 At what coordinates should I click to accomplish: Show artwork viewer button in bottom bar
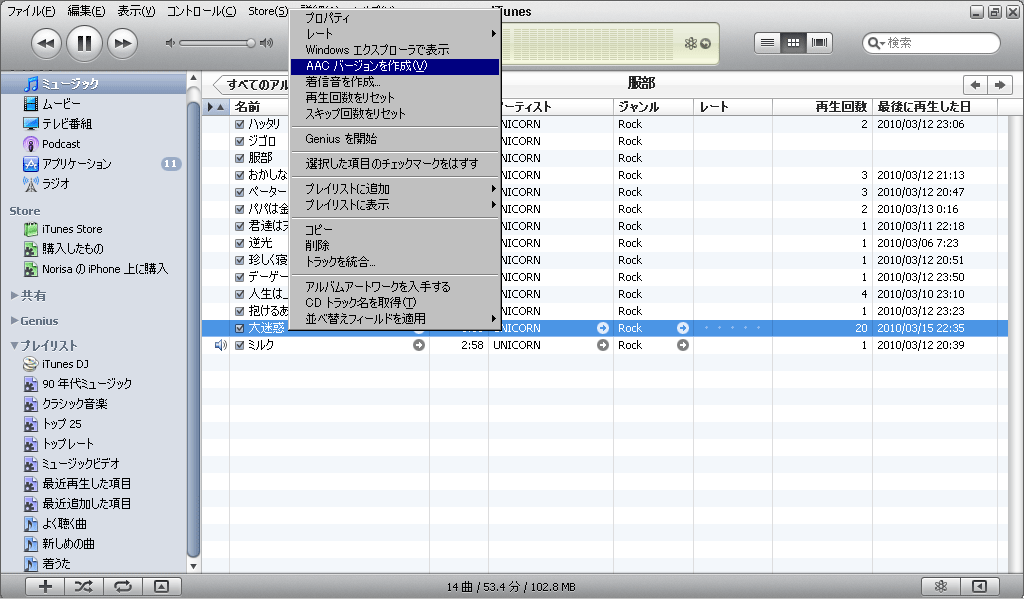(x=161, y=587)
